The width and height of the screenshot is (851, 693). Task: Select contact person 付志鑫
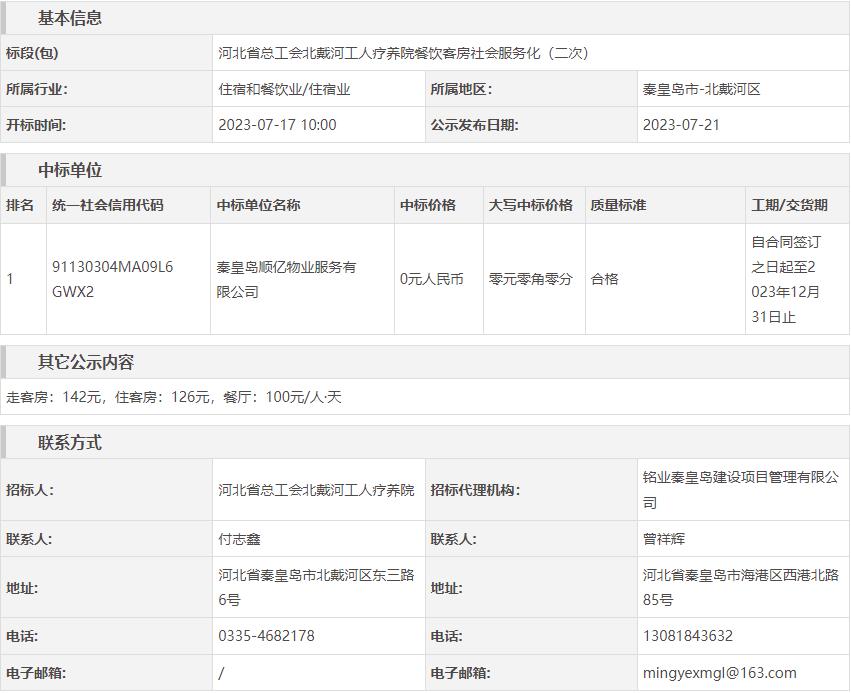pos(239,539)
